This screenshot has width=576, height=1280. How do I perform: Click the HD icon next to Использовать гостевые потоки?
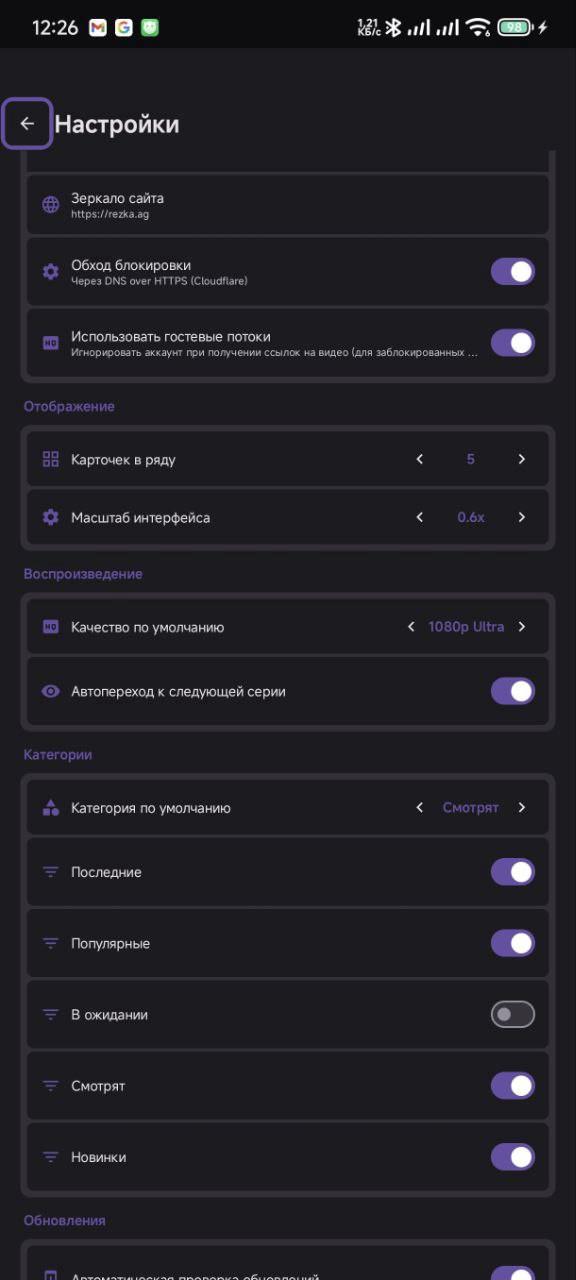[x=50, y=342]
